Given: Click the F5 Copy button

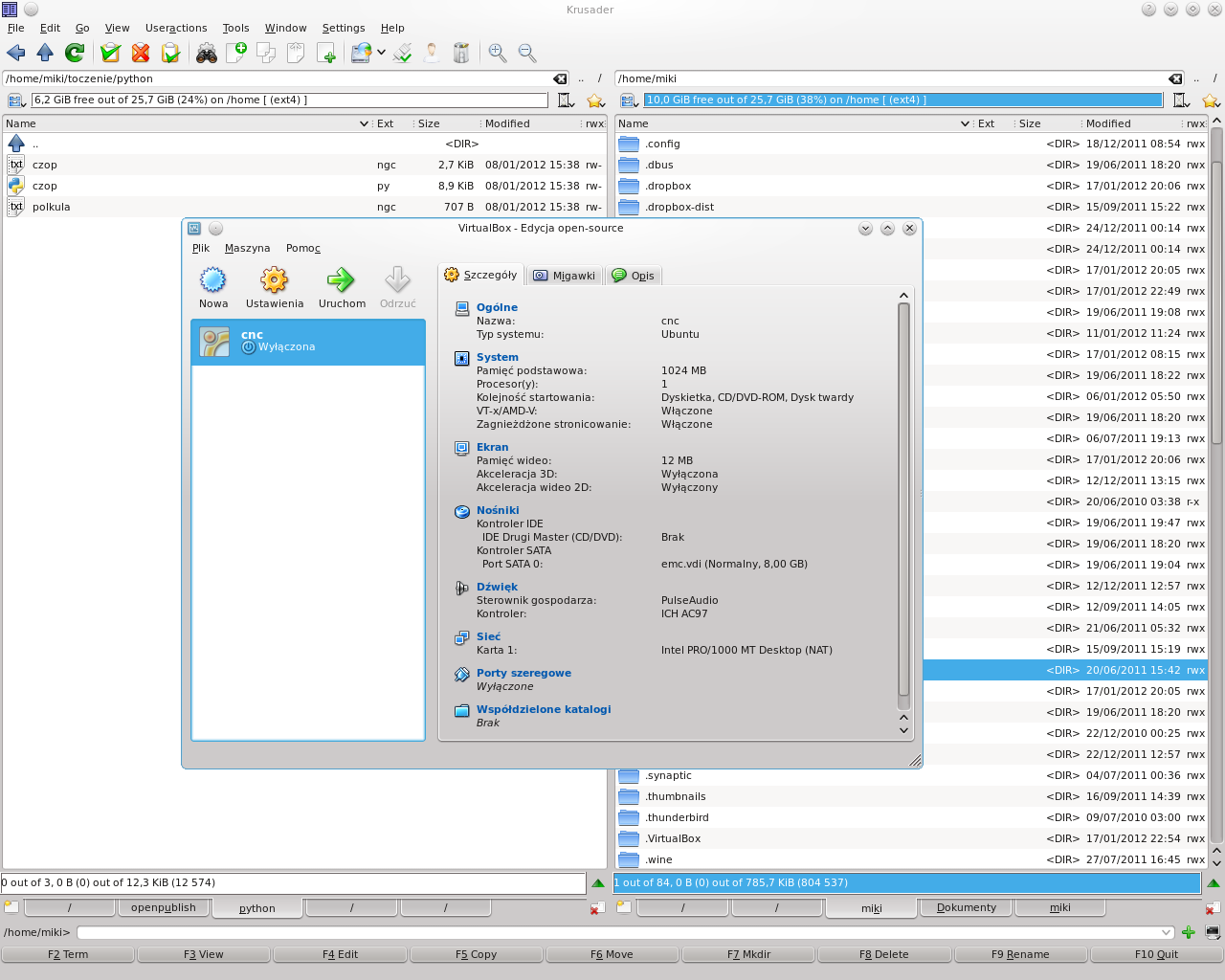Looking at the screenshot, I should click(476, 954).
